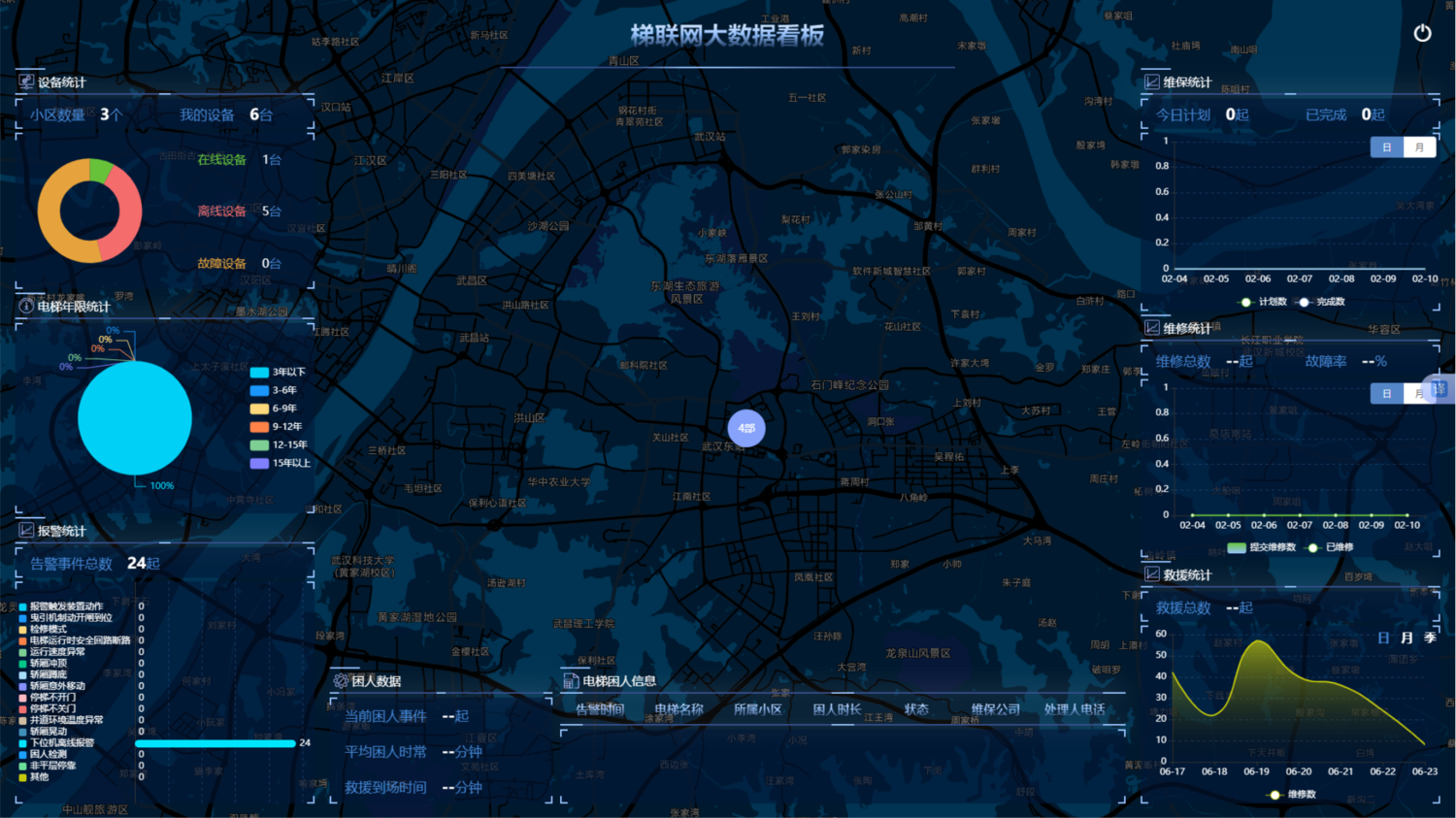Viewport: 1456px width, 818px height.
Task: Select 日 in the 维修统计 chart toggle
Action: pyautogui.click(x=1387, y=394)
